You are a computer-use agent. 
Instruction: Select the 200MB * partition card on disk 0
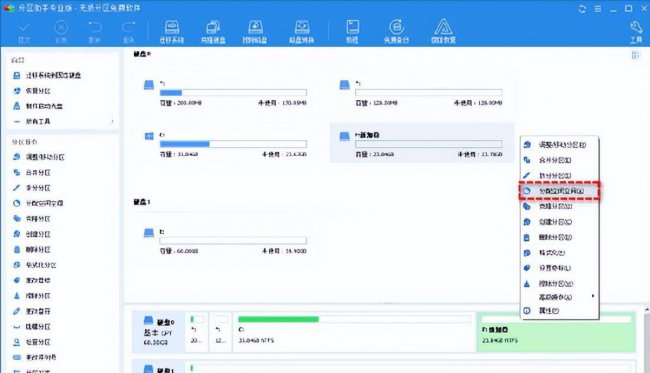tap(226, 93)
